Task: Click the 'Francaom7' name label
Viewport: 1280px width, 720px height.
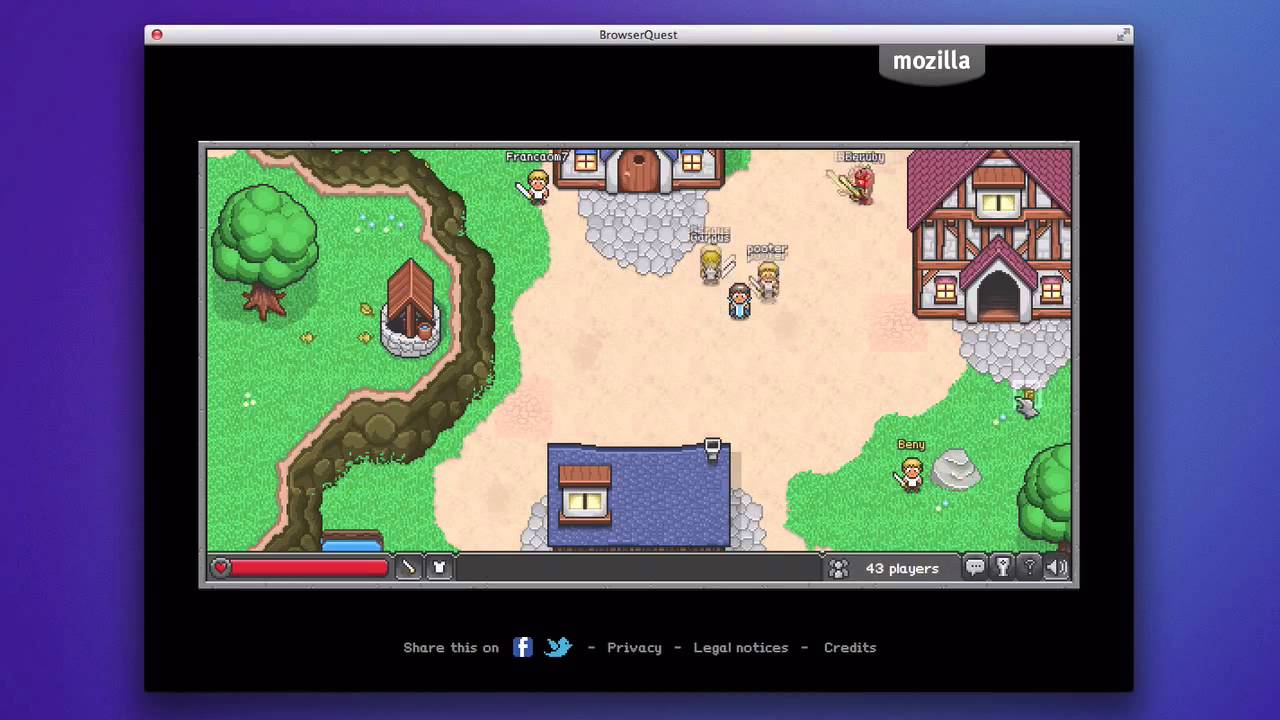Action: [x=537, y=157]
